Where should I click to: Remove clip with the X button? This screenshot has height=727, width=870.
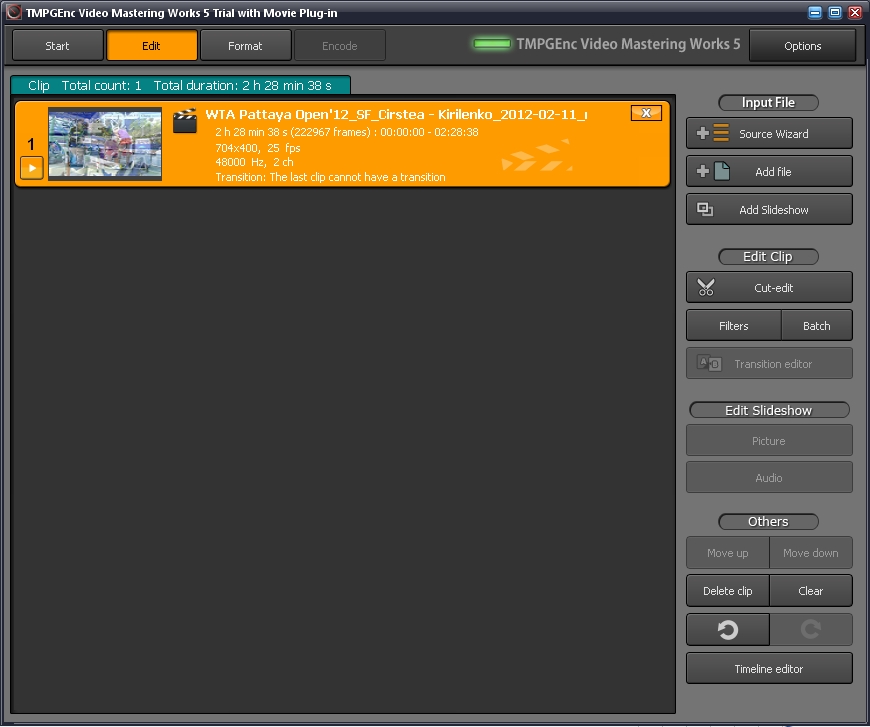point(646,113)
